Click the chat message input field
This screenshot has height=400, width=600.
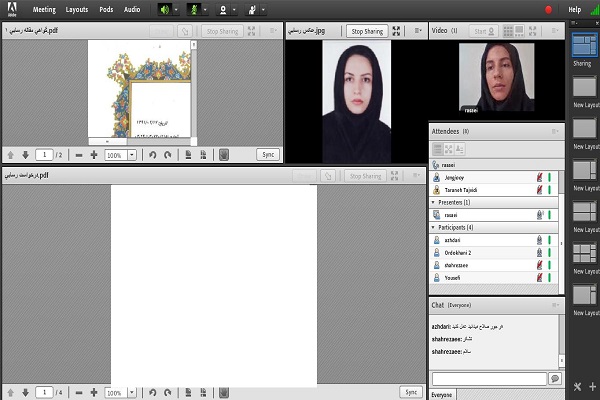pos(489,379)
